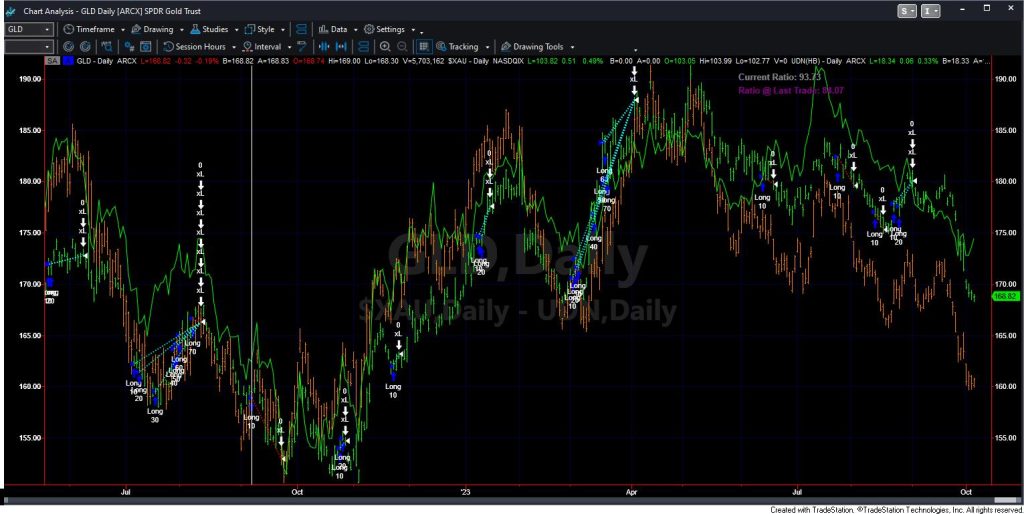Screen dimensions: 1024x514
Task: Click the Session Hours clock icon
Action: tap(168, 47)
